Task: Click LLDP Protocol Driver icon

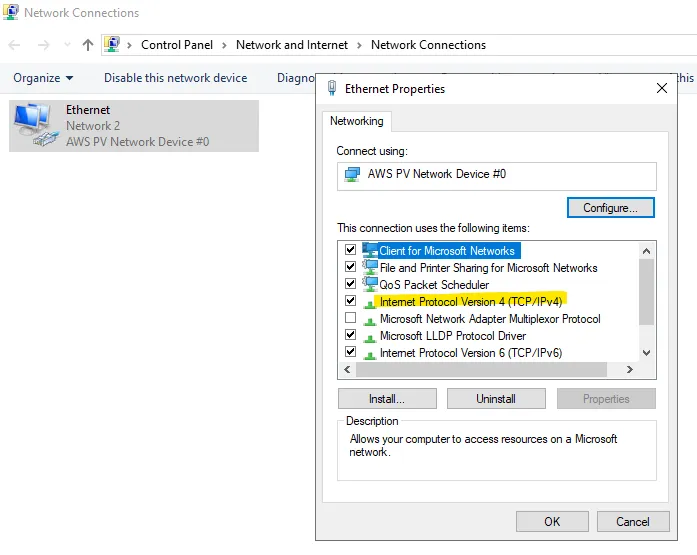Action: tap(369, 338)
